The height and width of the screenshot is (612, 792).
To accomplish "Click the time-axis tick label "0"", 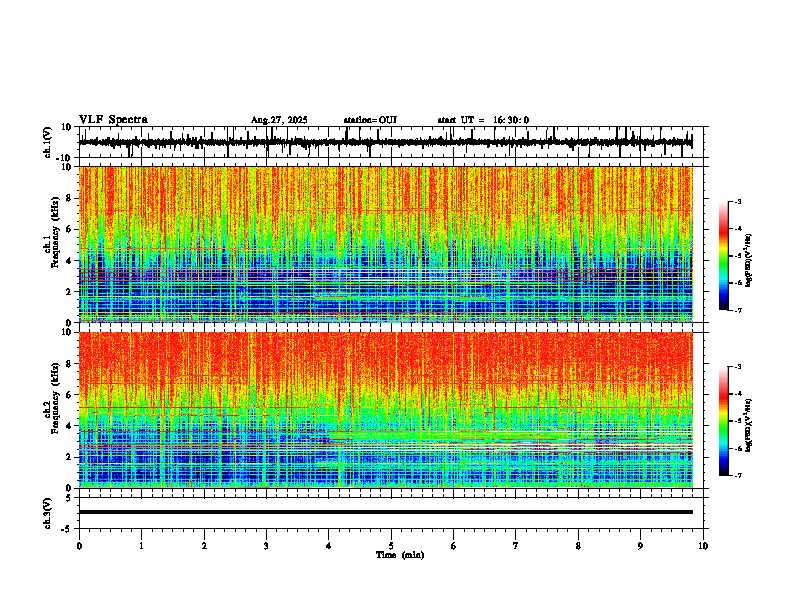I will tap(79, 546).
